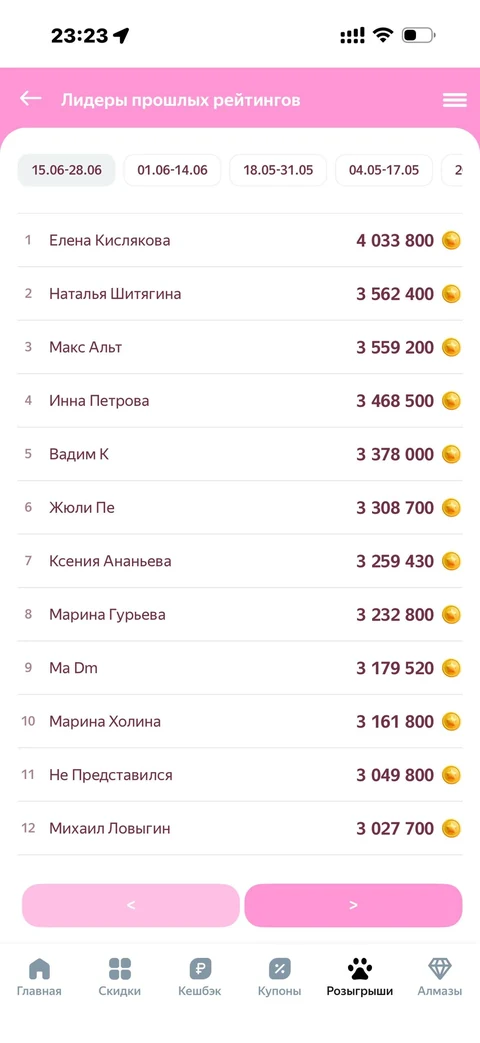
Task: Open the Главная home icon
Action: (x=39, y=968)
